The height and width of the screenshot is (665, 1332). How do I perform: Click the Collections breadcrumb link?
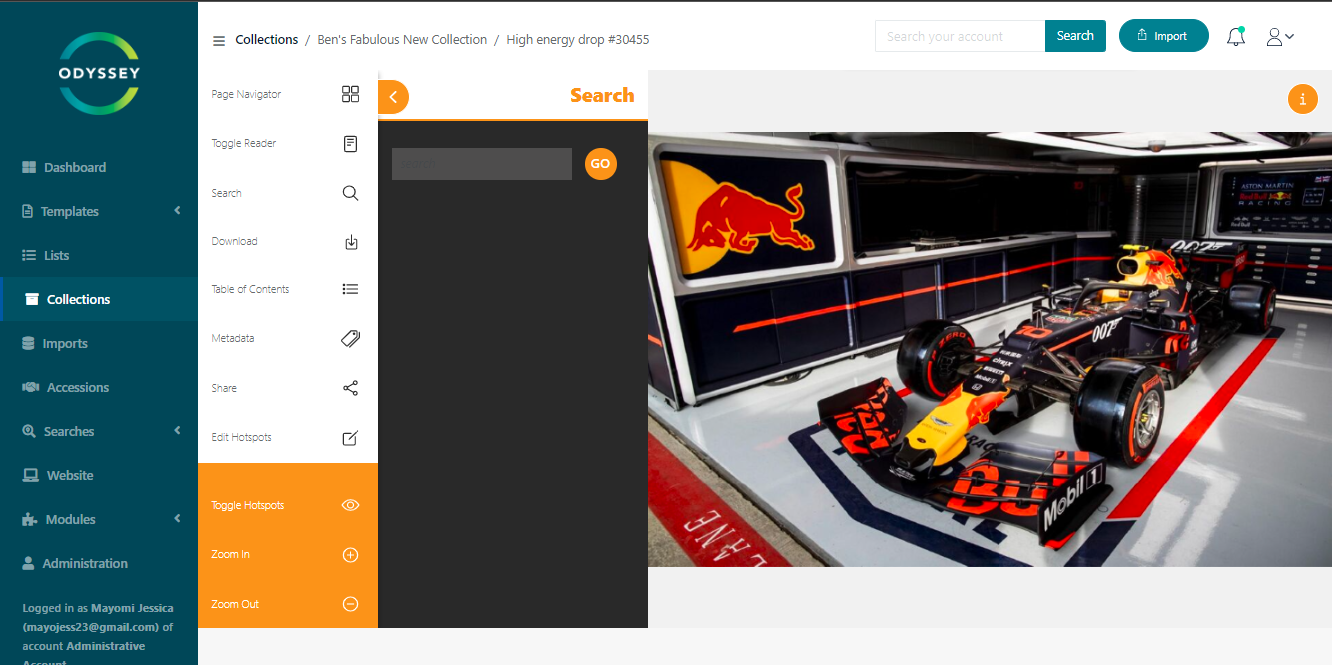[x=266, y=40]
